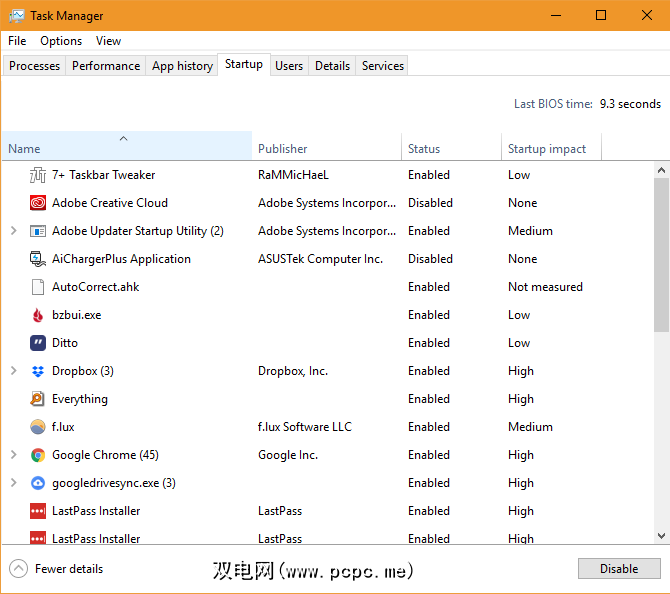
Task: Click Disabled status of Adobe Creative Cloud
Action: click(x=430, y=203)
